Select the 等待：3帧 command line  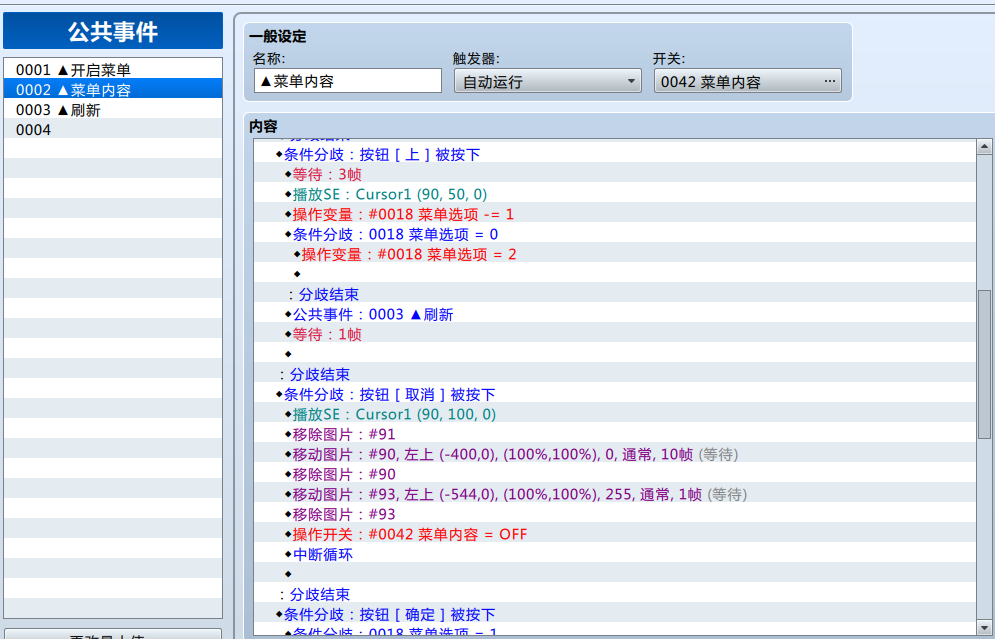(614, 175)
